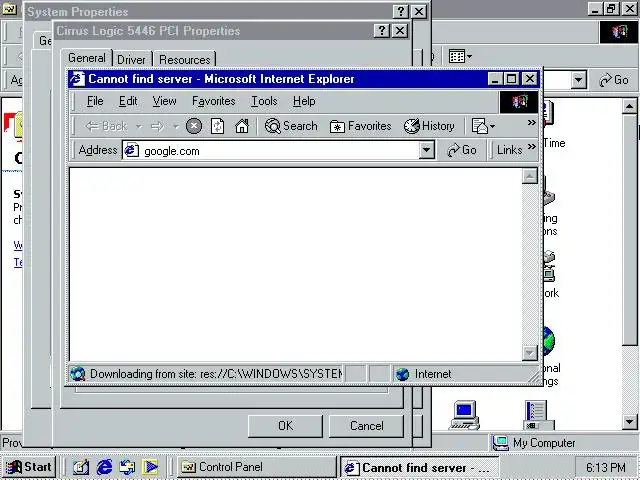Click fourth Quick Launch channels icon

[150, 467]
